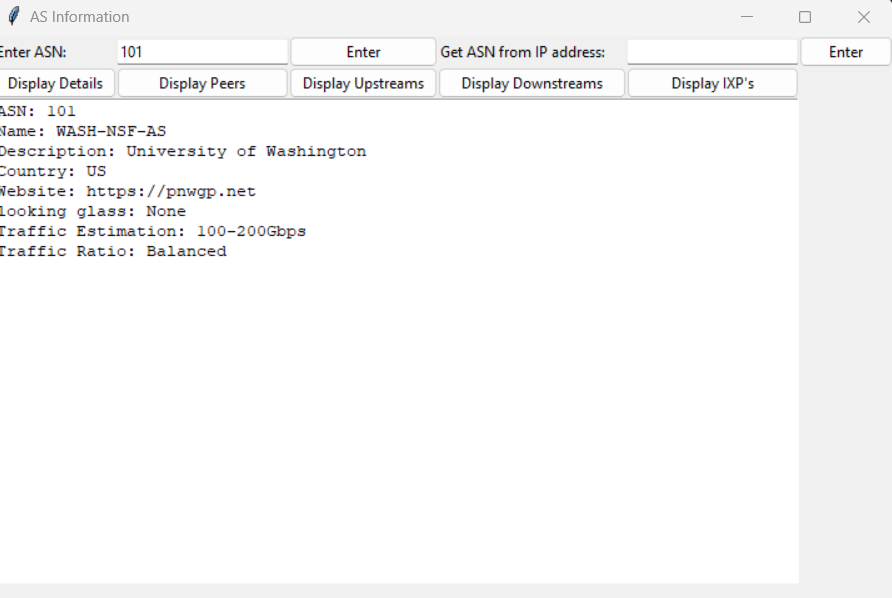Close the AS Information window

point(864,17)
